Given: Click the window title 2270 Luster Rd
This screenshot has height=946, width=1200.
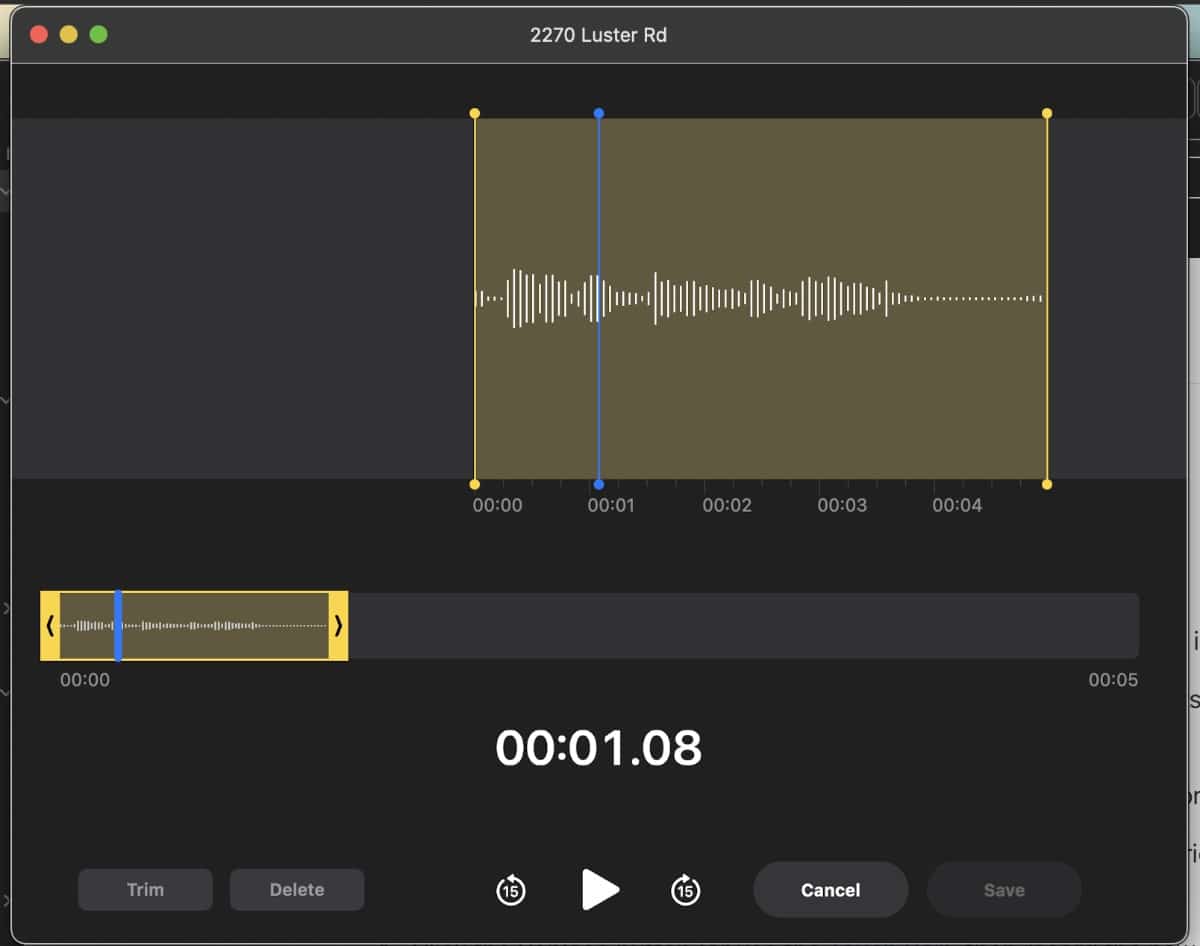Looking at the screenshot, I should coord(598,35).
